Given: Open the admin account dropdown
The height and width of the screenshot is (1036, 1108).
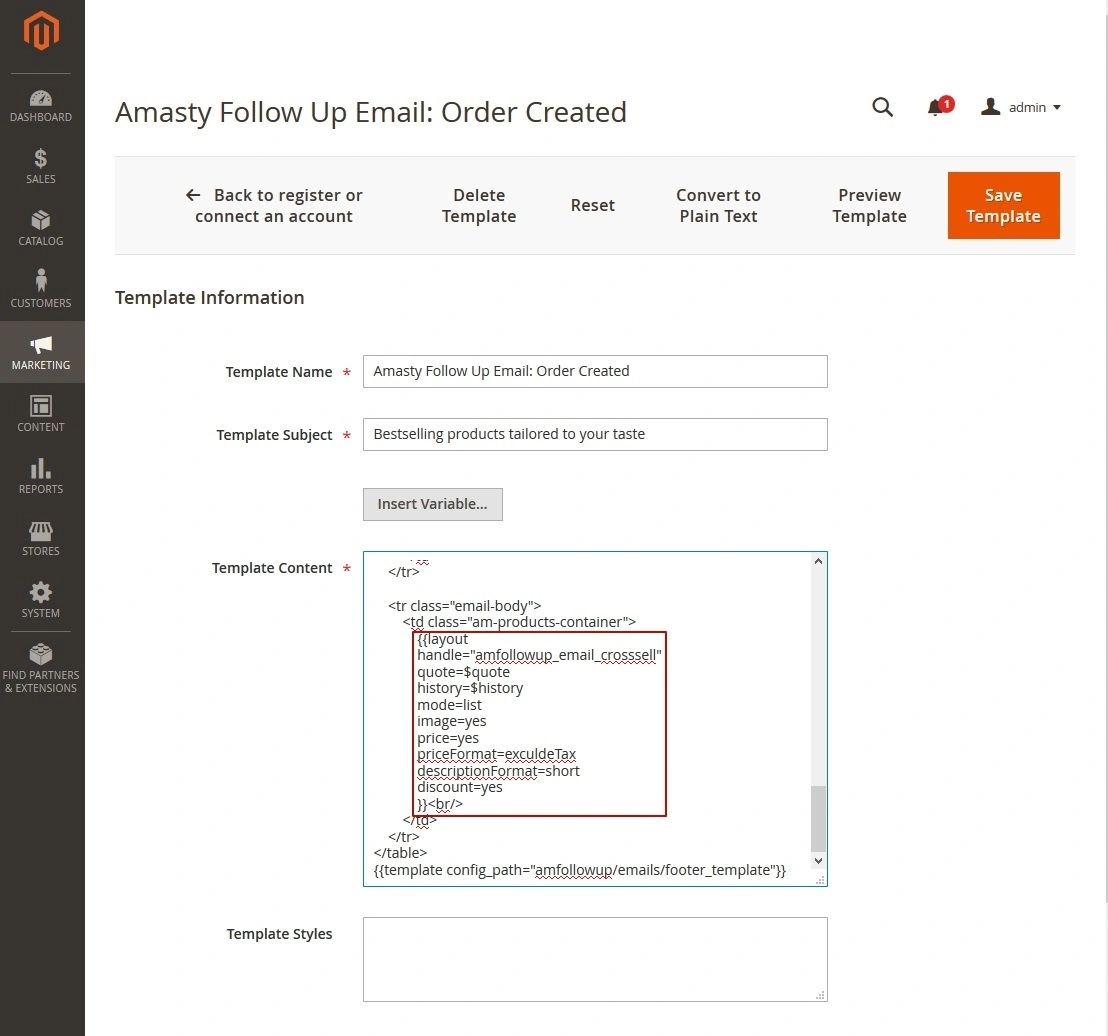Looking at the screenshot, I should coord(1020,107).
